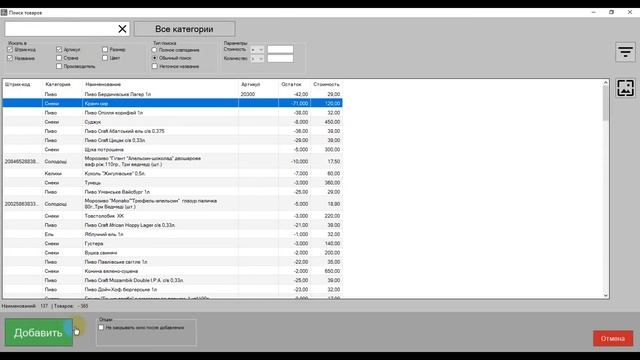640x360 pixels.
Task: Click the green Добавить button
Action: point(39,333)
